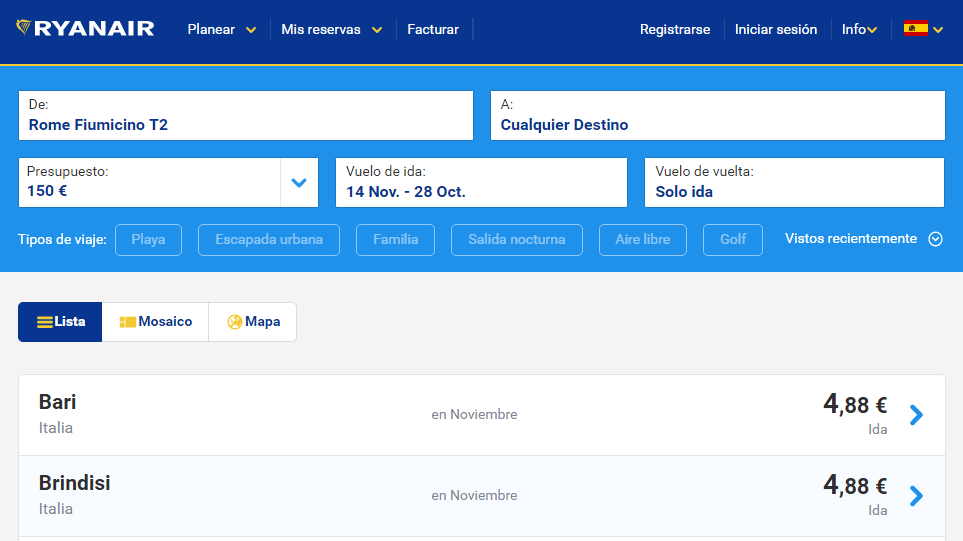Switch to Mosaico view
The image size is (963, 541).
155,322
